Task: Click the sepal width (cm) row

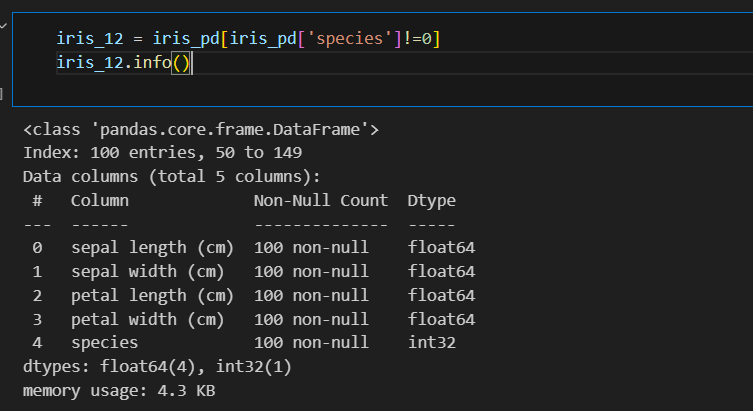Action: pos(147,271)
